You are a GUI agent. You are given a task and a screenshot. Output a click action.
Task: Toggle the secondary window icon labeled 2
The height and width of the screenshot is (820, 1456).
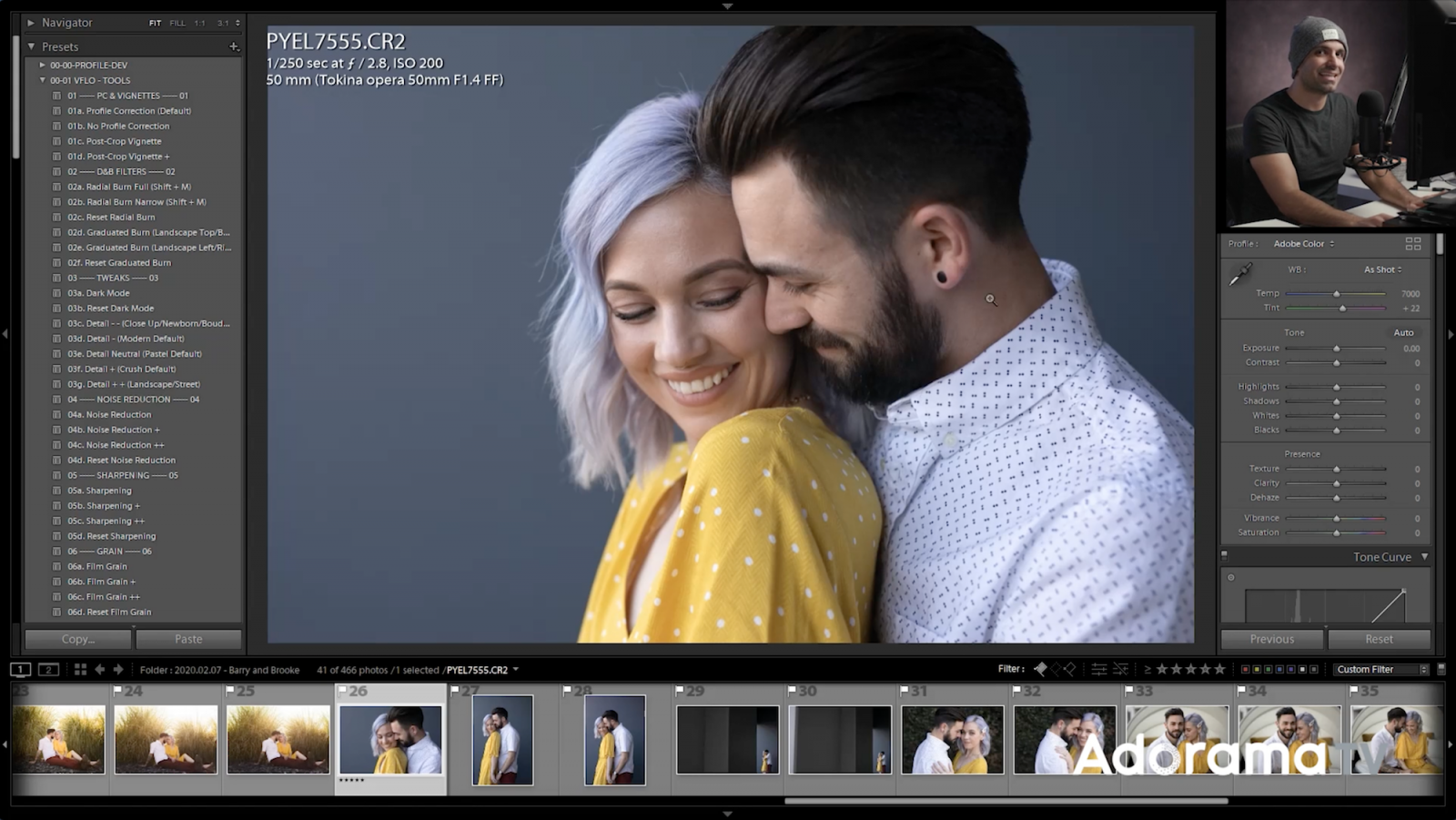pyautogui.click(x=47, y=669)
